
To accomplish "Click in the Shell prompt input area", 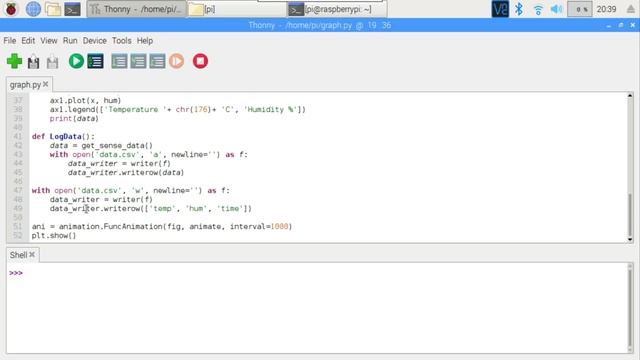I will point(318,273).
